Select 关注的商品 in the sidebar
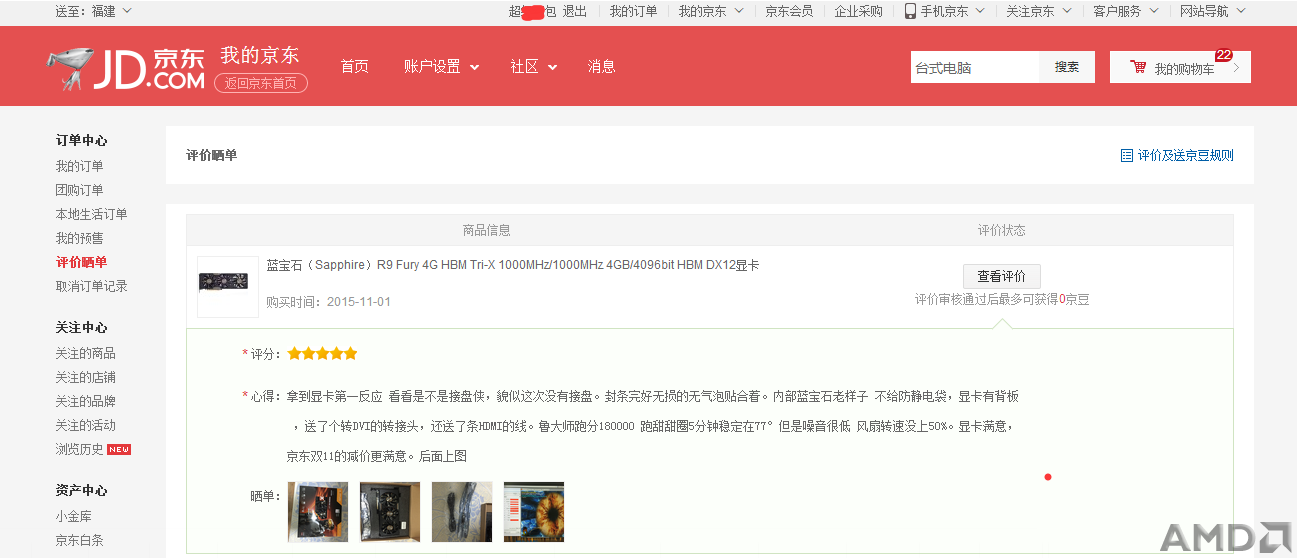This screenshot has width=1297, height=558. tap(85, 353)
